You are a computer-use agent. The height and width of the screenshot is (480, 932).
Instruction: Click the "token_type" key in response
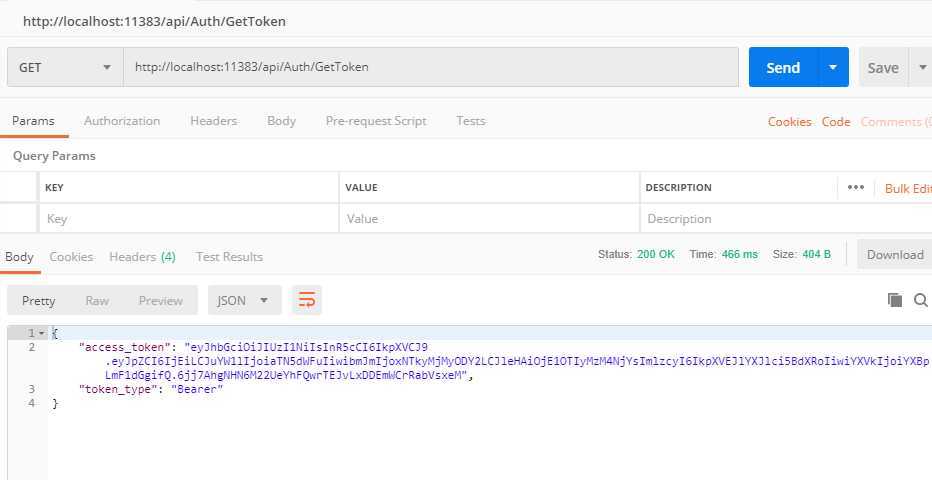point(118,390)
